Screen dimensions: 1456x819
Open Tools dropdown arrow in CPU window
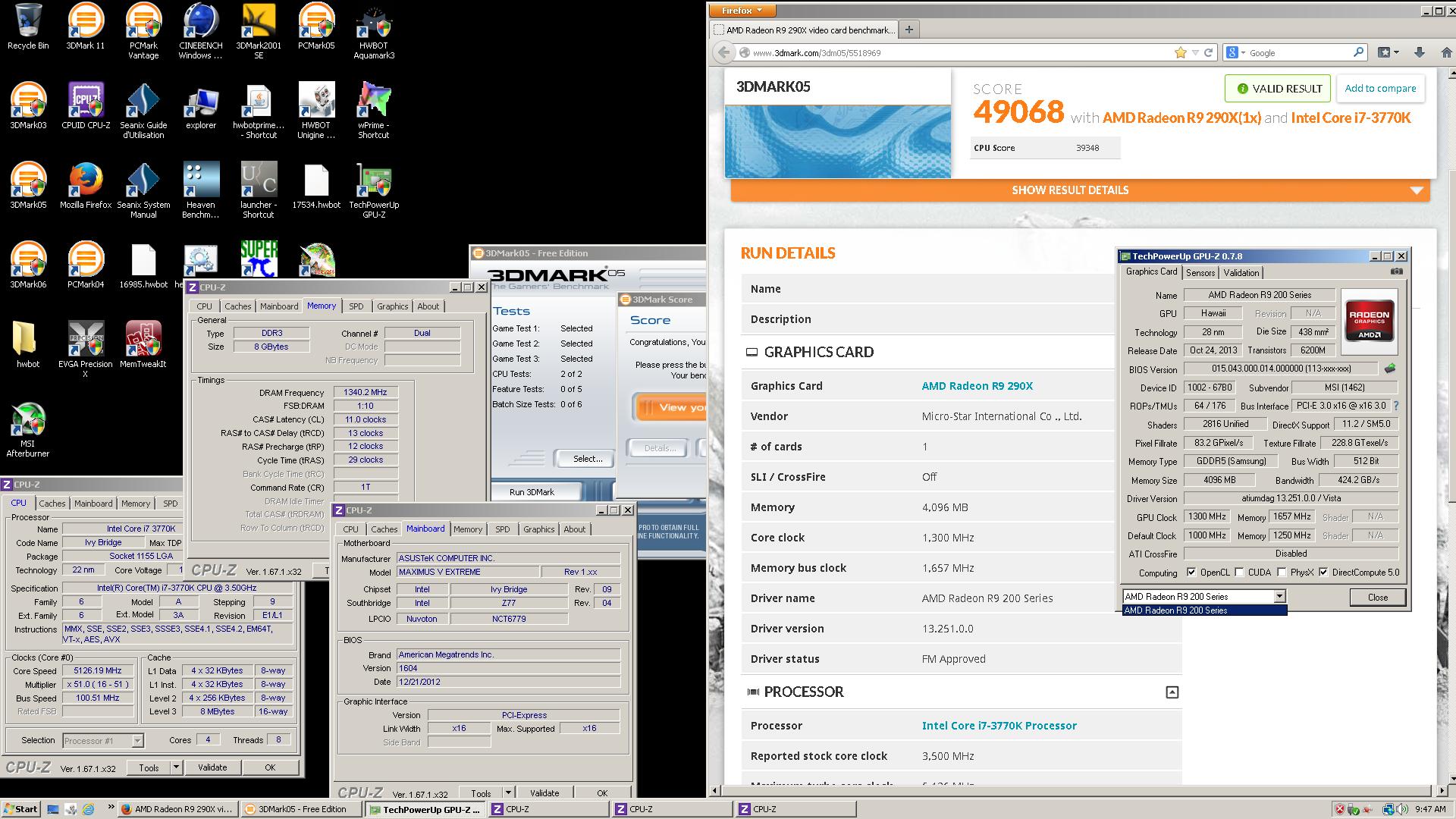(x=176, y=767)
